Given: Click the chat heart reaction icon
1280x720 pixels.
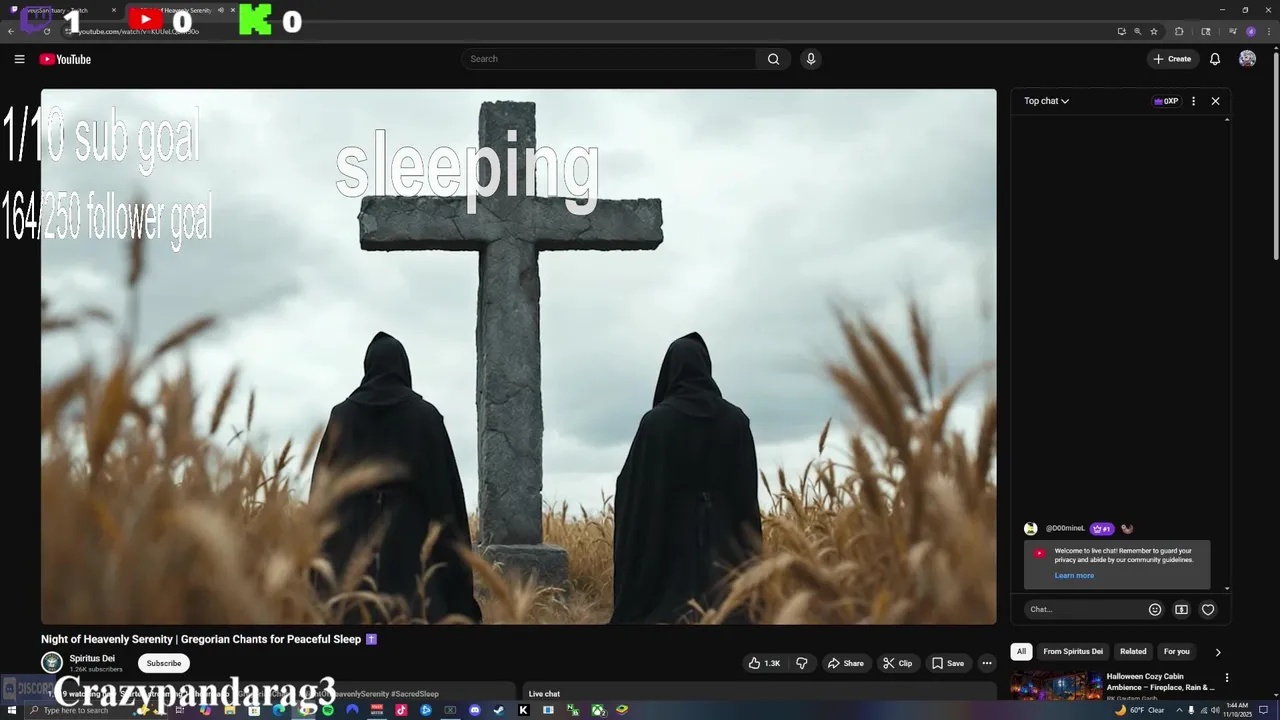Looking at the screenshot, I should [1208, 609].
